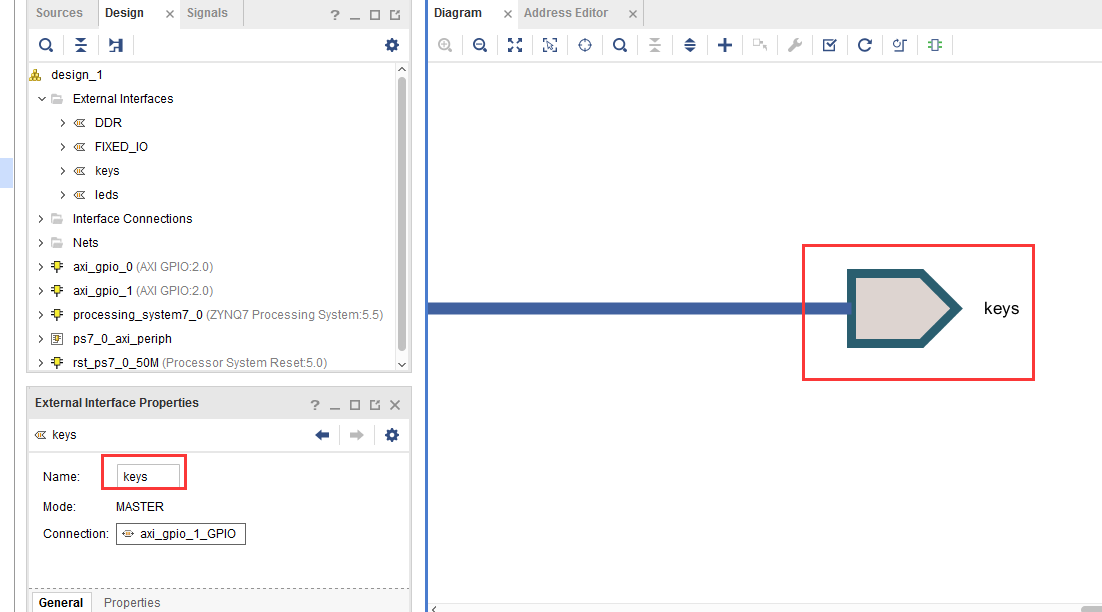Expand the DDR external interface
This screenshot has height=612, width=1102.
point(63,123)
